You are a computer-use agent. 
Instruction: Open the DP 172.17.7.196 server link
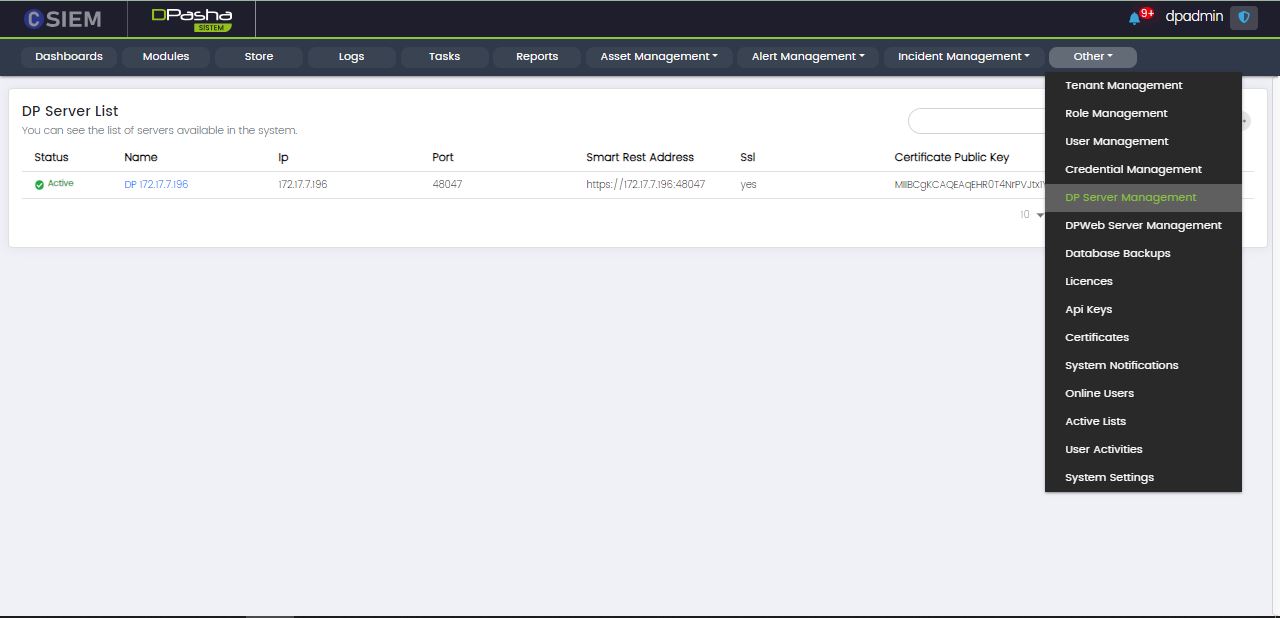click(156, 185)
